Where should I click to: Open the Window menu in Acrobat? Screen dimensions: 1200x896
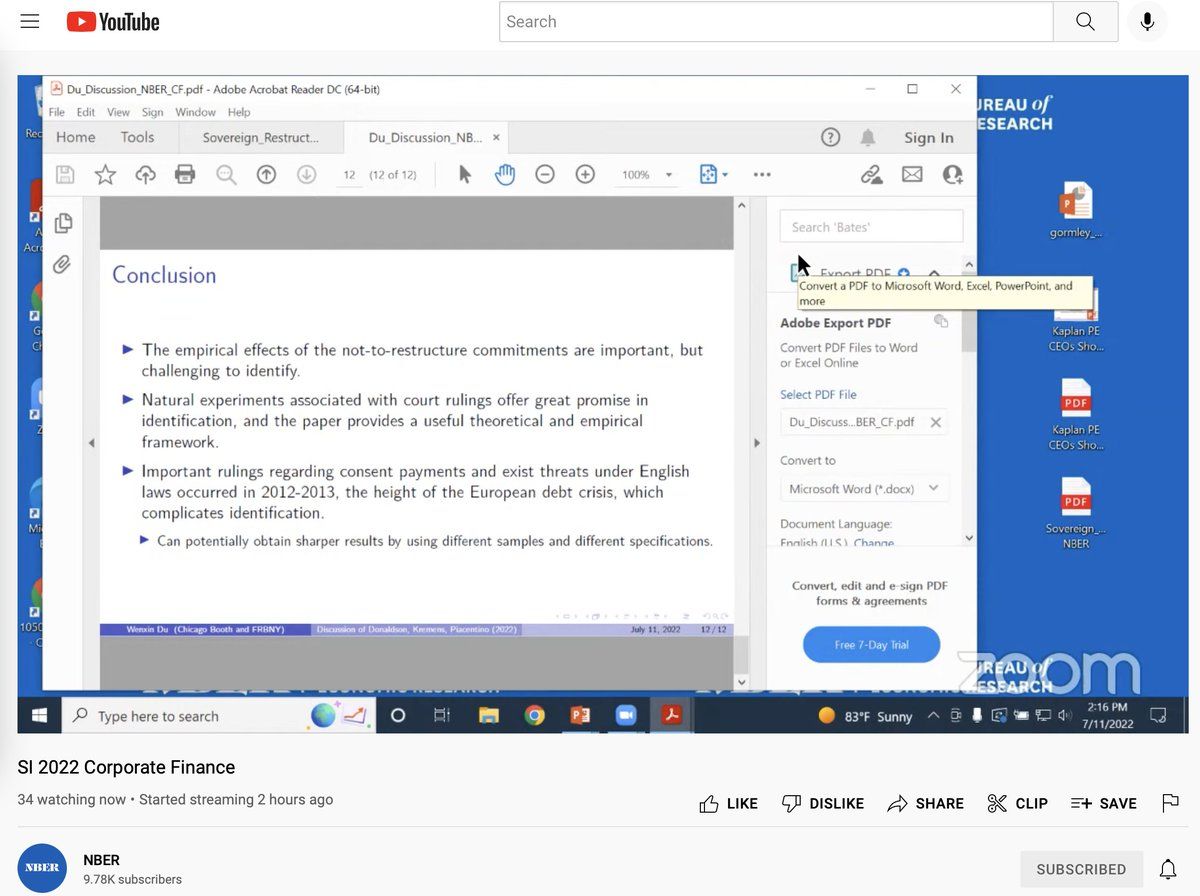[x=195, y=112]
